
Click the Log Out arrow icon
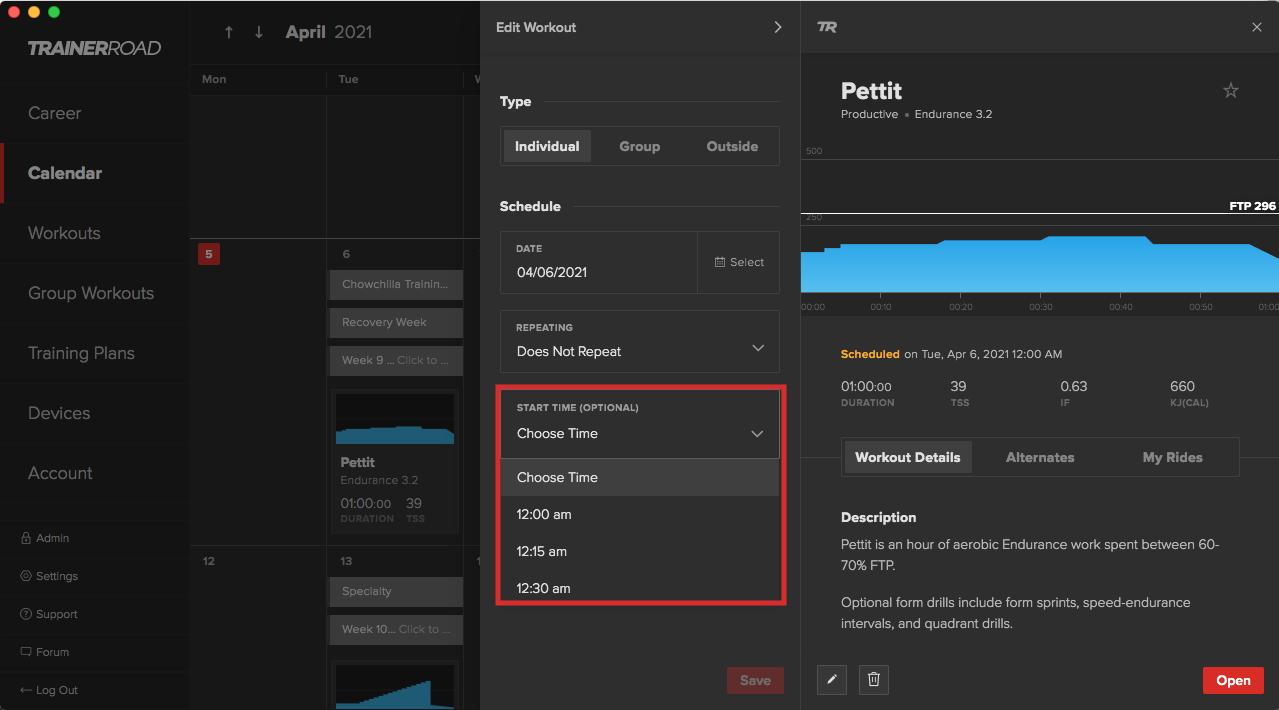coord(26,690)
